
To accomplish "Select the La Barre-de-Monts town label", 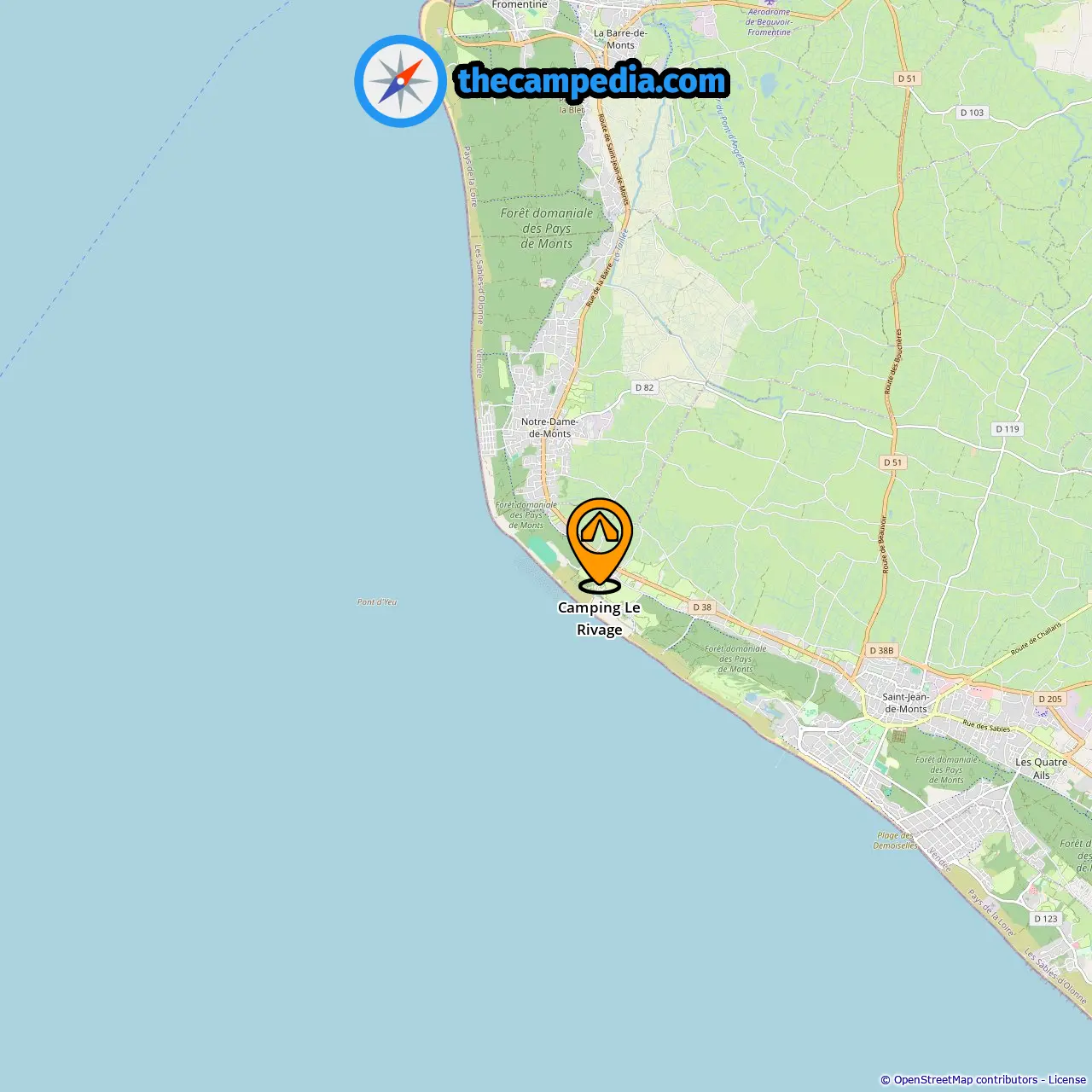I will (620, 39).
